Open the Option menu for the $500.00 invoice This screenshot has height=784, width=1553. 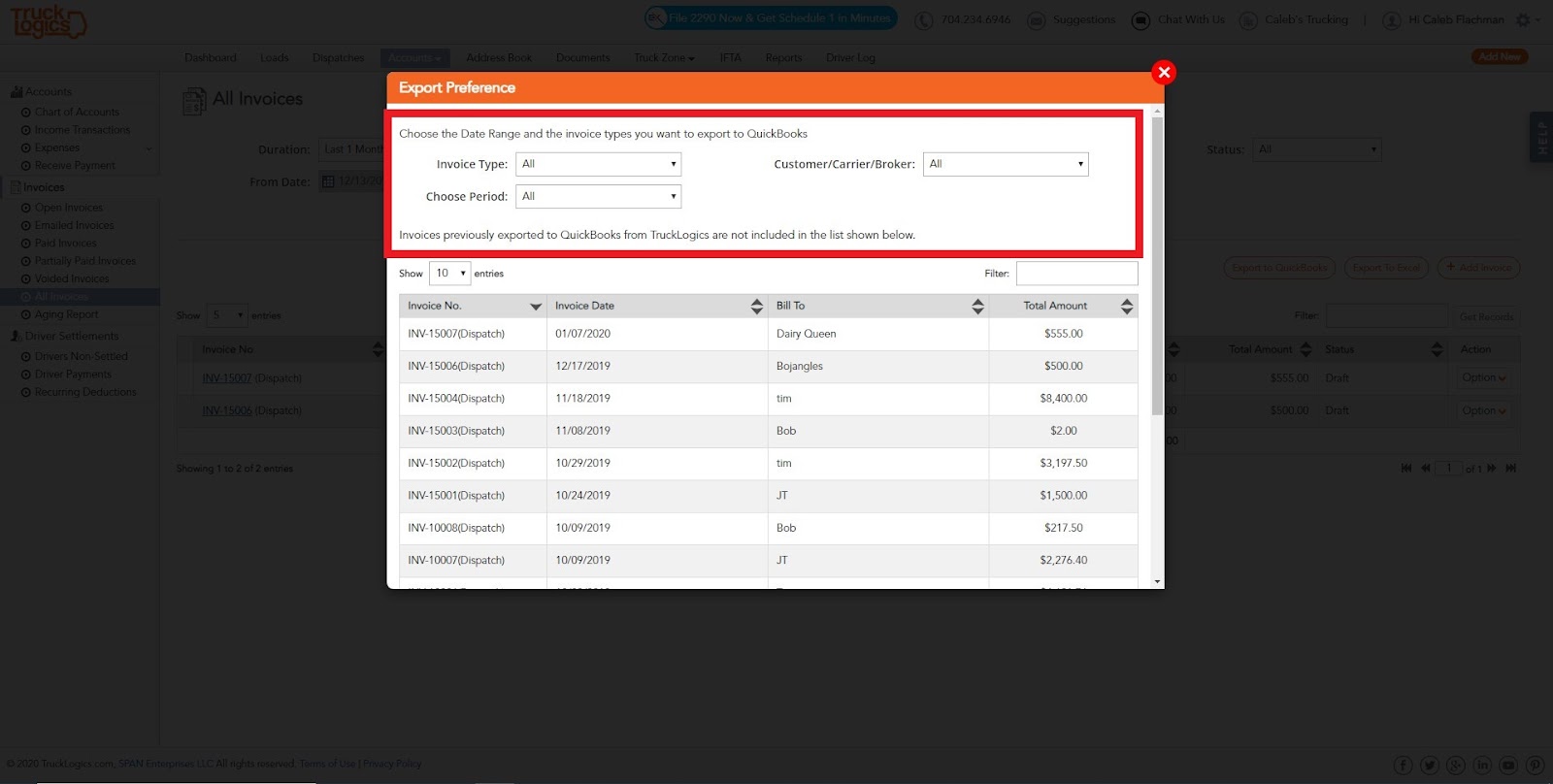coord(1484,411)
